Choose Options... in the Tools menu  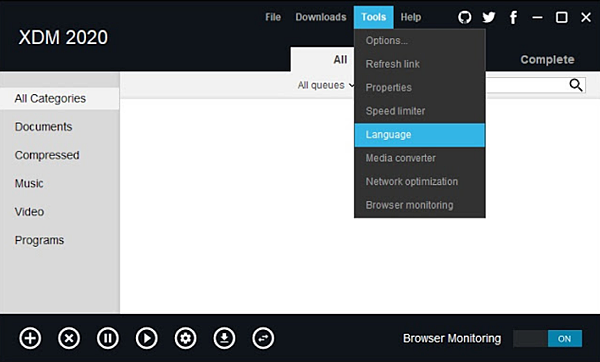420,41
